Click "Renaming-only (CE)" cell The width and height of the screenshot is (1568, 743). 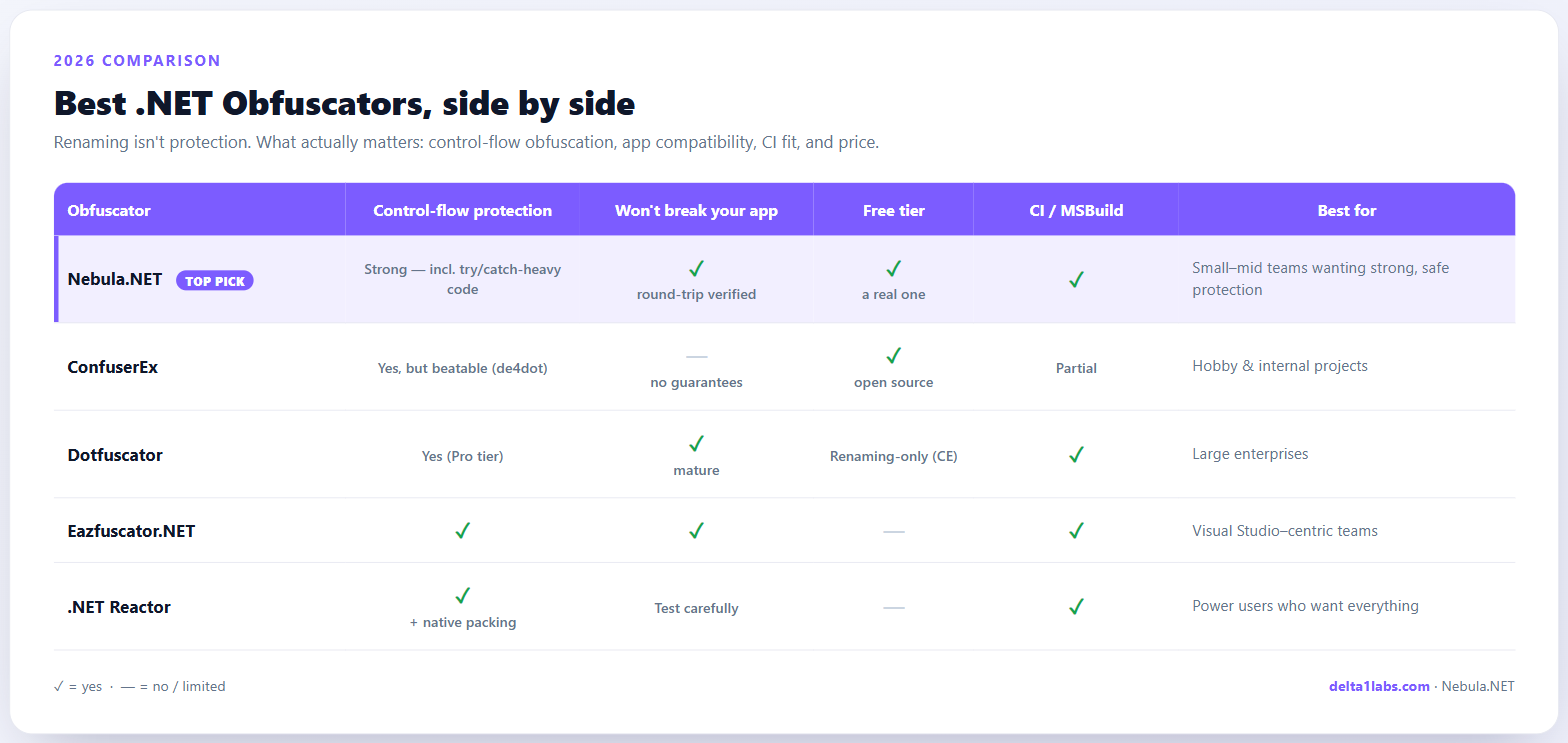(x=894, y=456)
